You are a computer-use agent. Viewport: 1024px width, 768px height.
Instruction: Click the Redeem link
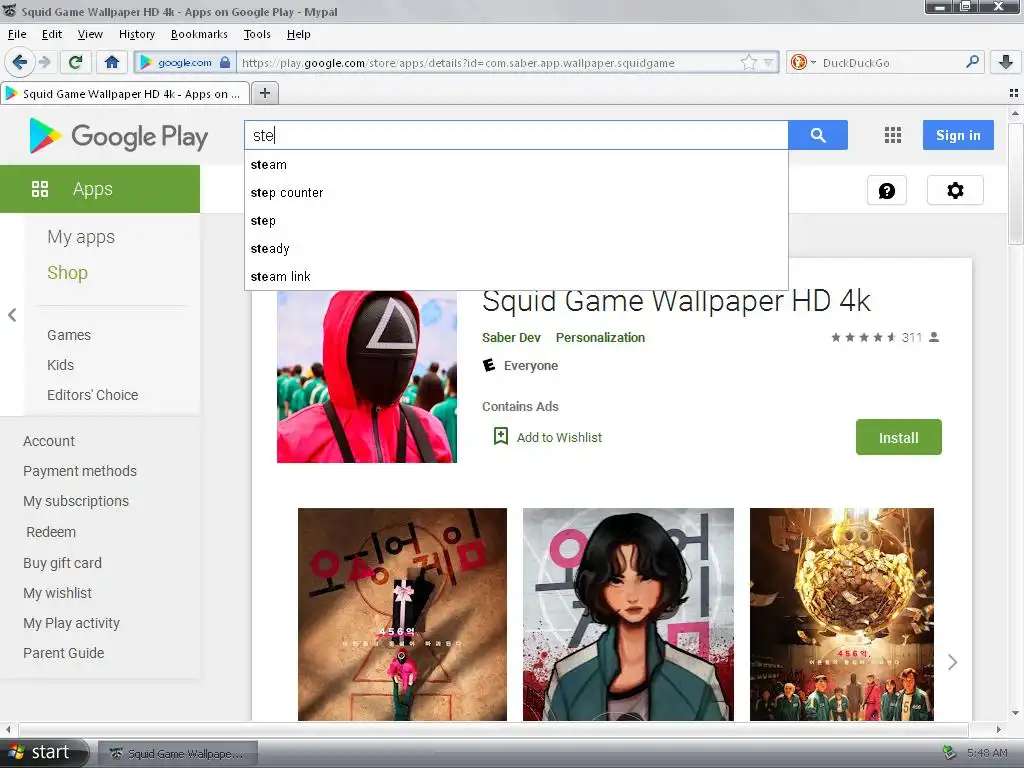(51, 532)
